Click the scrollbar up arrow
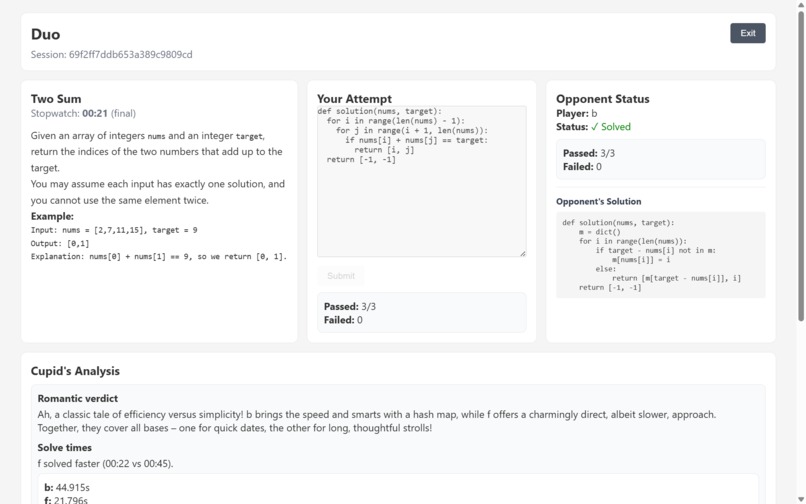The height and width of the screenshot is (504, 806). [801, 4]
